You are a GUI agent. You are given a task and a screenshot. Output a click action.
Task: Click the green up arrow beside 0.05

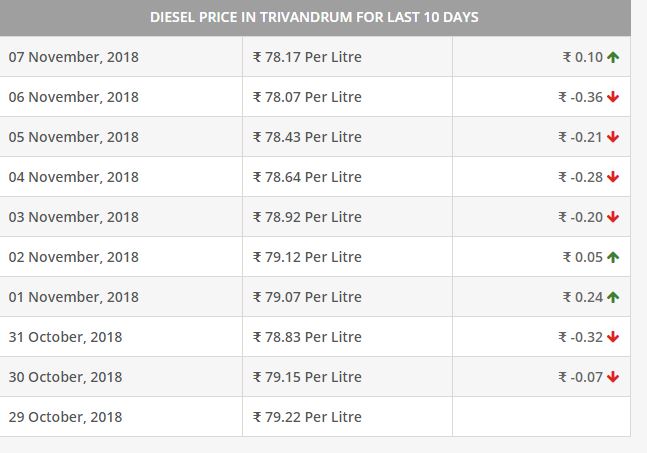[x=613, y=257]
